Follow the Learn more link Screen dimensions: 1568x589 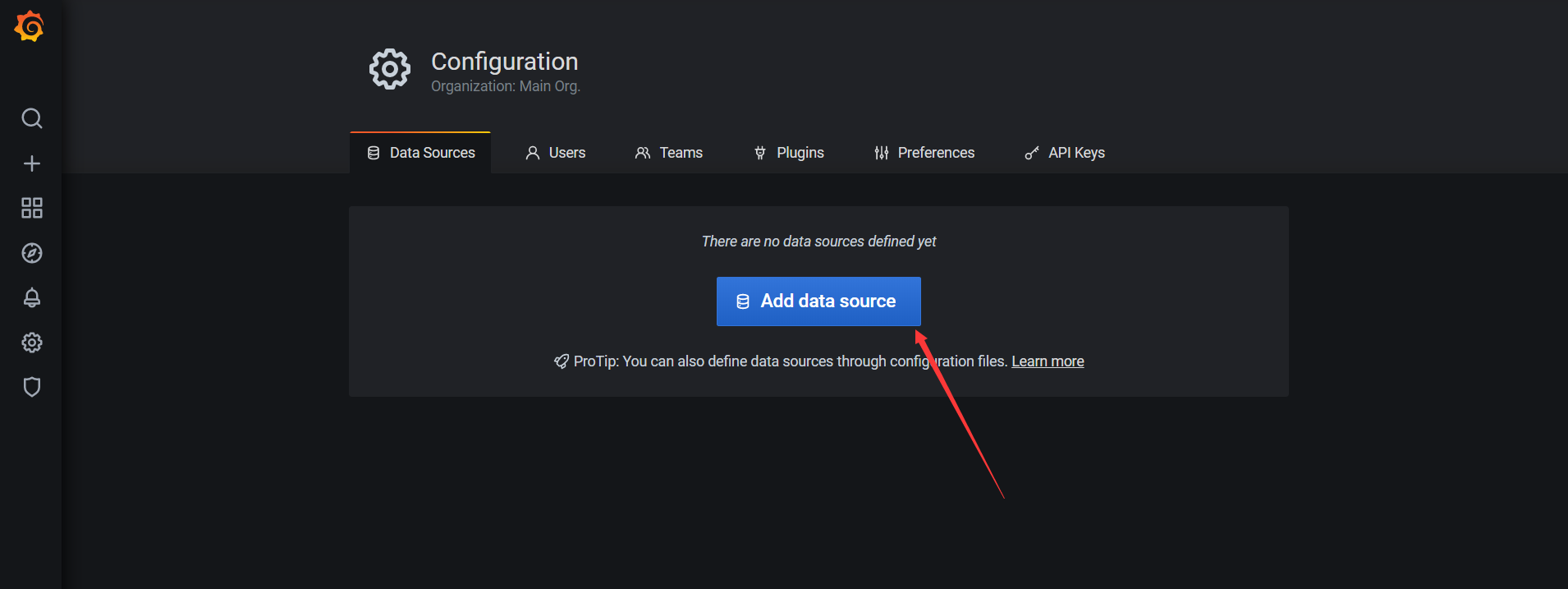pos(1048,361)
